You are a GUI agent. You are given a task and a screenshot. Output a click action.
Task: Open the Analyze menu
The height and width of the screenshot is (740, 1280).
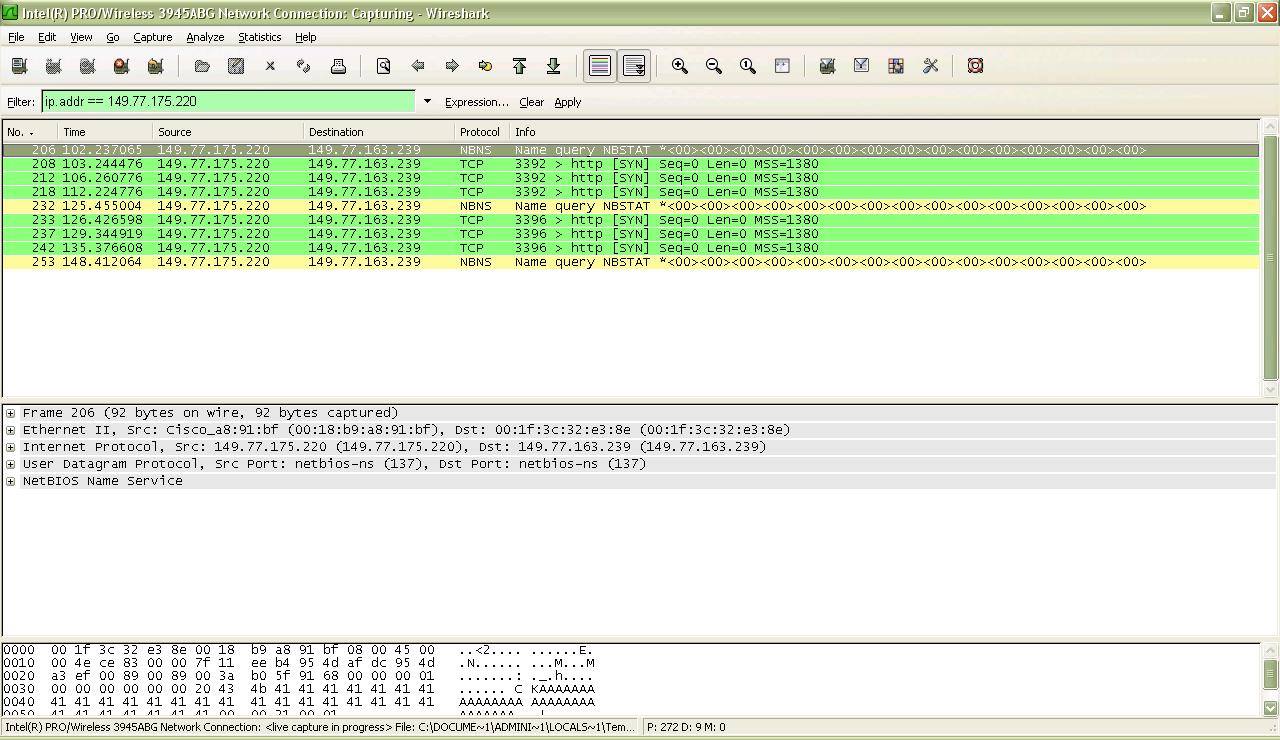205,37
